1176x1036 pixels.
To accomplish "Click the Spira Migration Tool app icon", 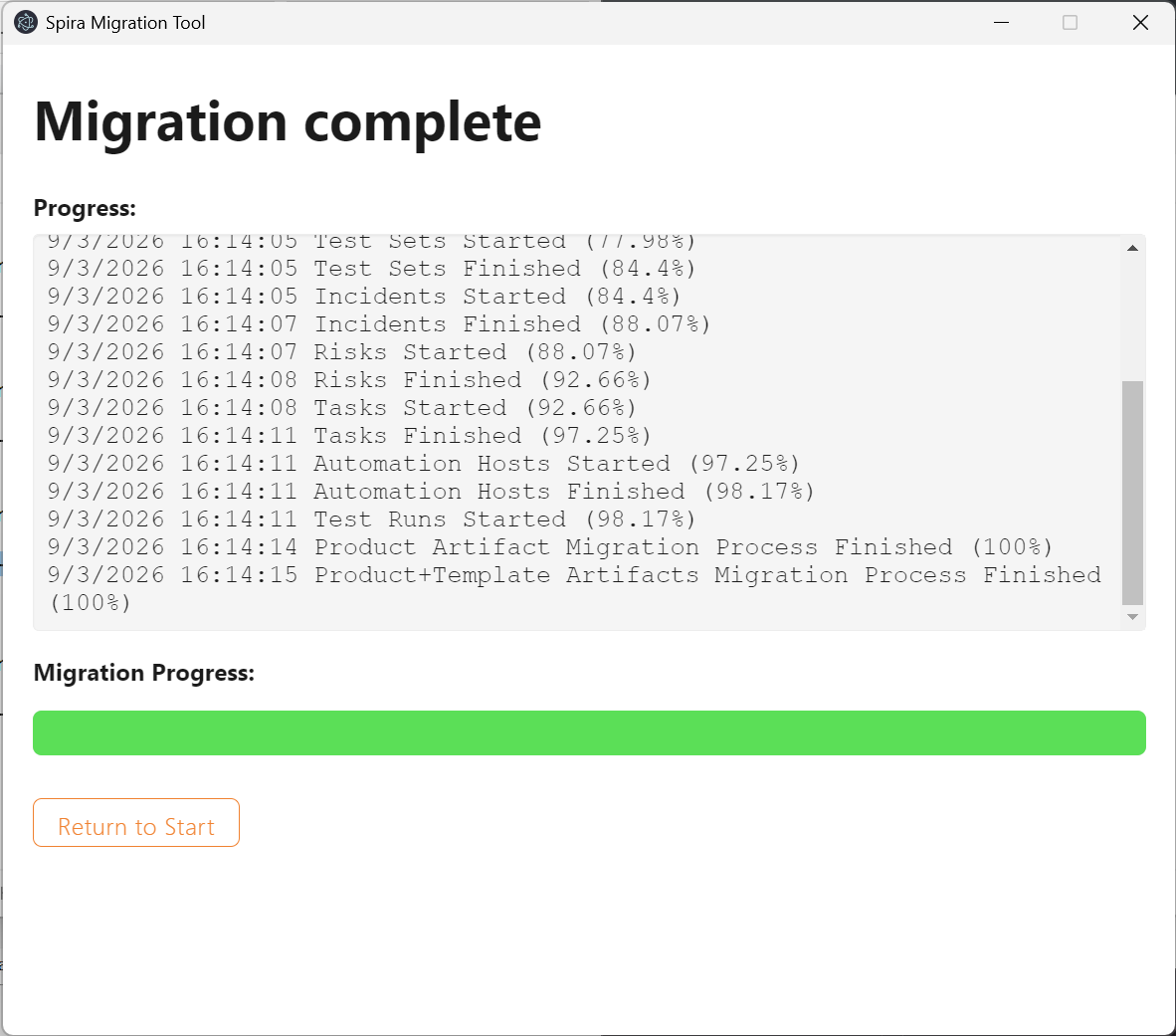I will [26, 23].
